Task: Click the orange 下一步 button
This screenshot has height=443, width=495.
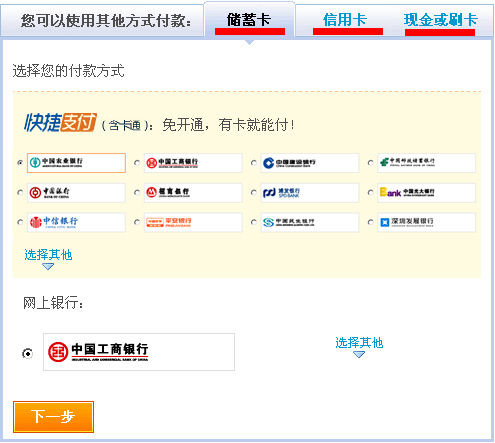Action: tap(53, 417)
